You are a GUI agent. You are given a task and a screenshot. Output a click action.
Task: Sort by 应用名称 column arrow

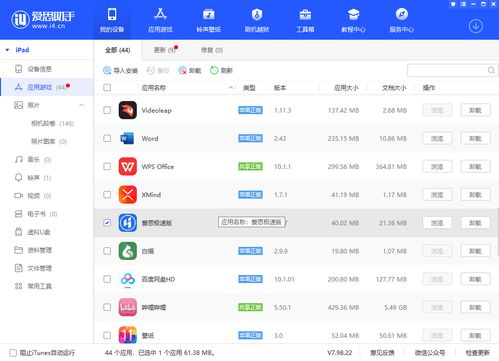tap(231, 87)
